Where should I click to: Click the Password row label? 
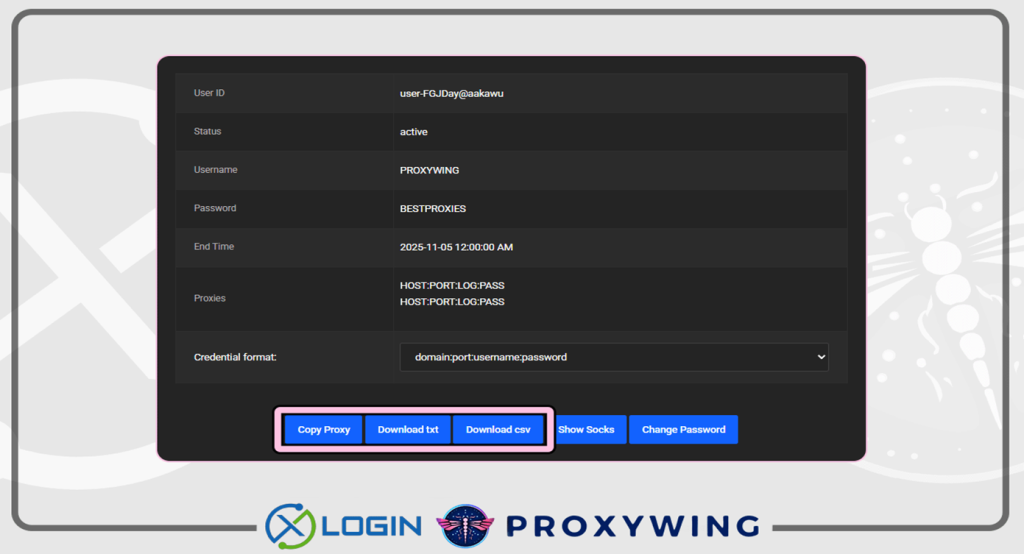pyautogui.click(x=215, y=208)
